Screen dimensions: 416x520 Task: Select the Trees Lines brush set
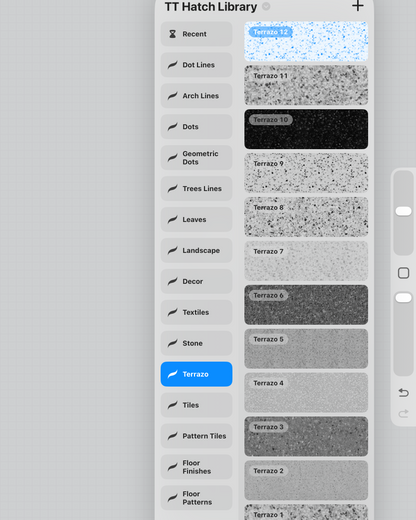point(196,189)
